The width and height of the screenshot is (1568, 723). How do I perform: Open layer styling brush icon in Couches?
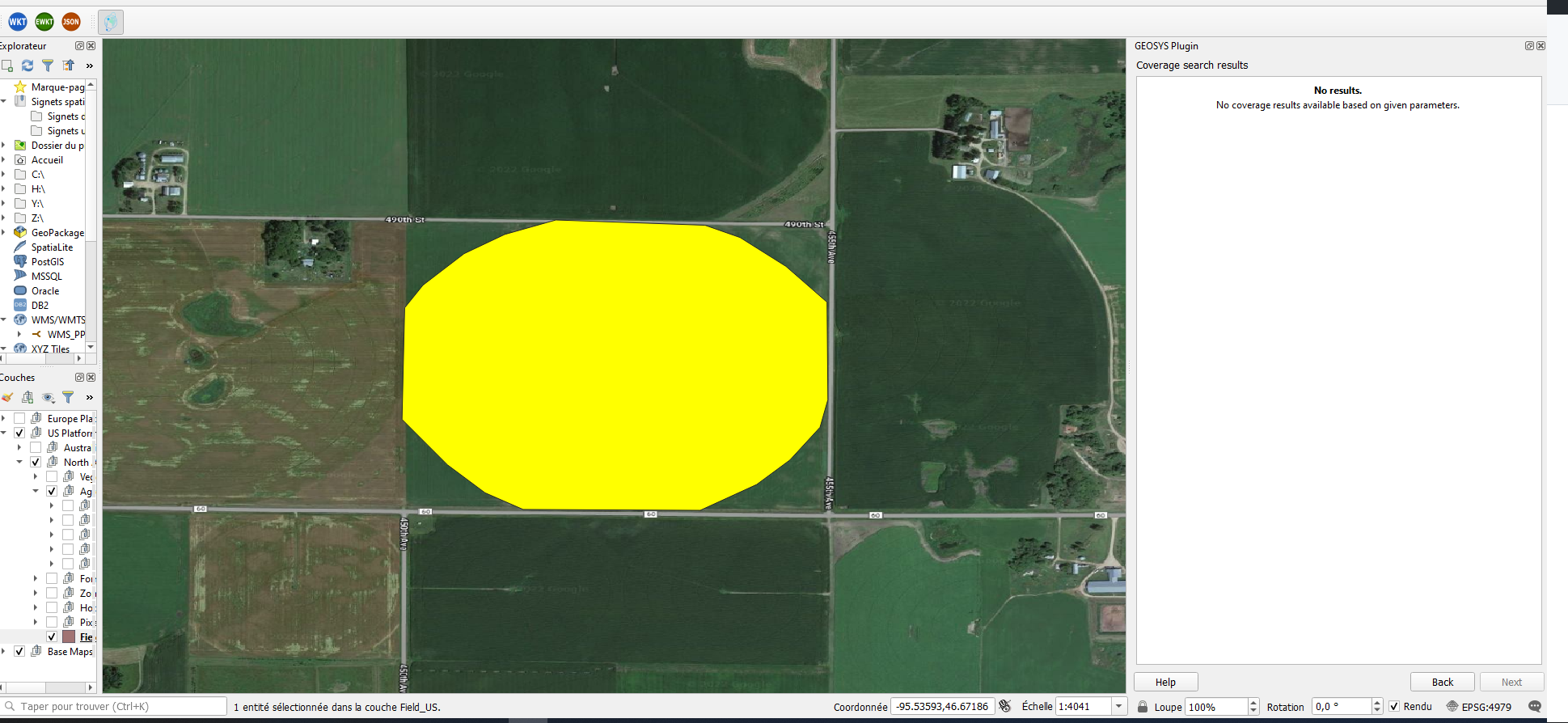(7, 397)
